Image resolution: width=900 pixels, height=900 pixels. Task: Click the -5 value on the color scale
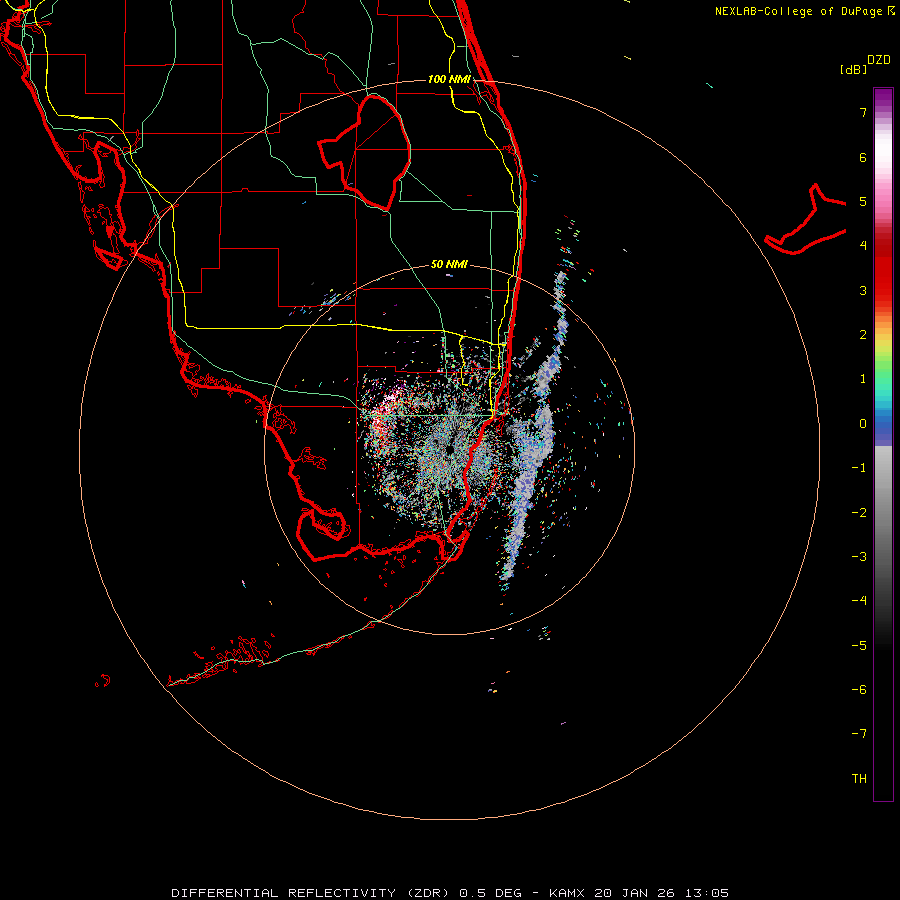pyautogui.click(x=859, y=646)
